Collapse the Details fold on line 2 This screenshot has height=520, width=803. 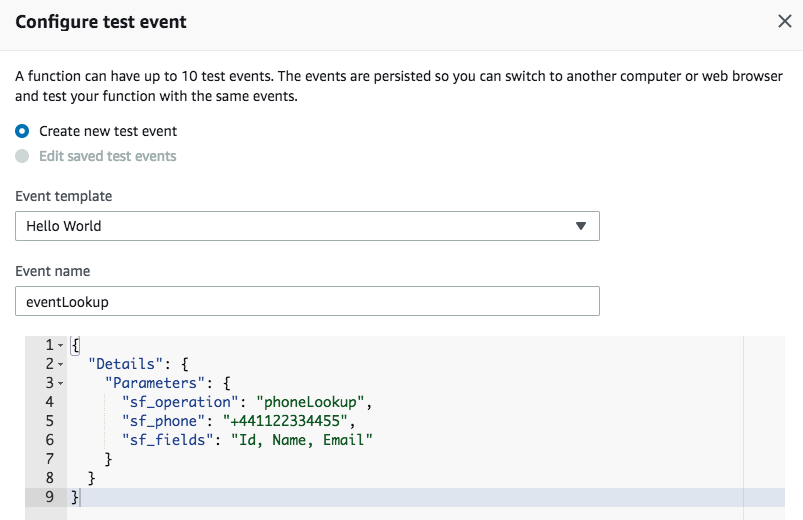coord(60,364)
